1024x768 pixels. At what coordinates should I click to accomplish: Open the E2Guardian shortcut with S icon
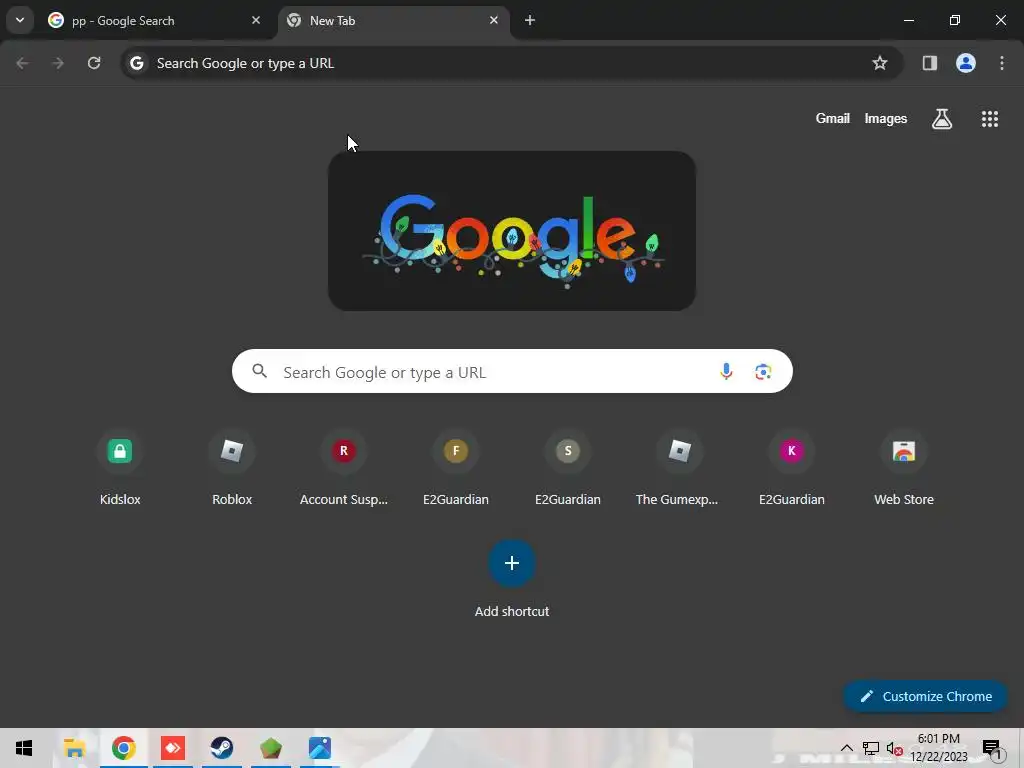pos(568,468)
